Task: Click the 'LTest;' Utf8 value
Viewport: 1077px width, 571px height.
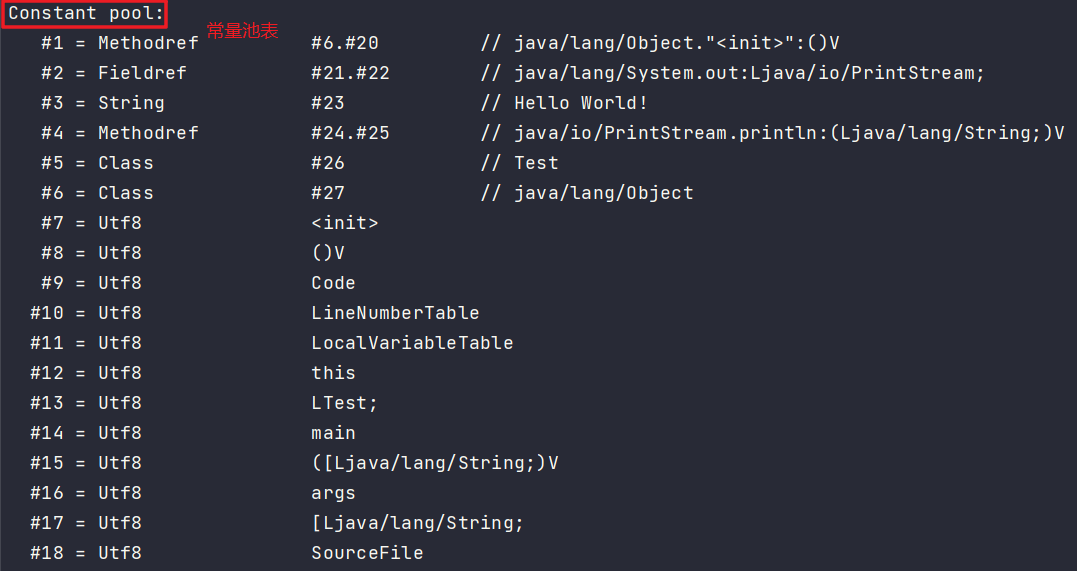Action: (x=345, y=403)
